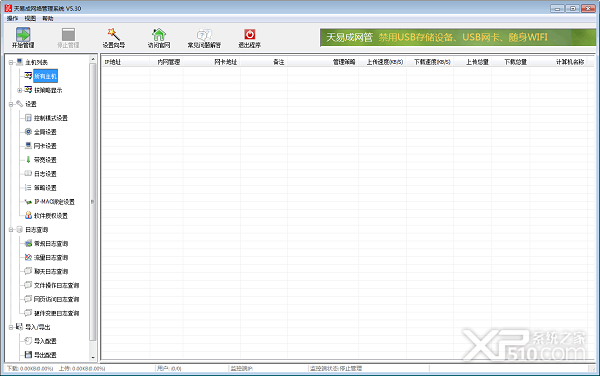
Task: Click the chat bubble icon for 聊天日志查询
Action: point(28,271)
